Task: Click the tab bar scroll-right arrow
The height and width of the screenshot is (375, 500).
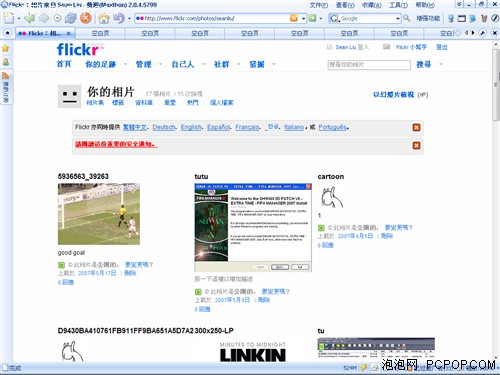Action: pyautogui.click(x=473, y=33)
